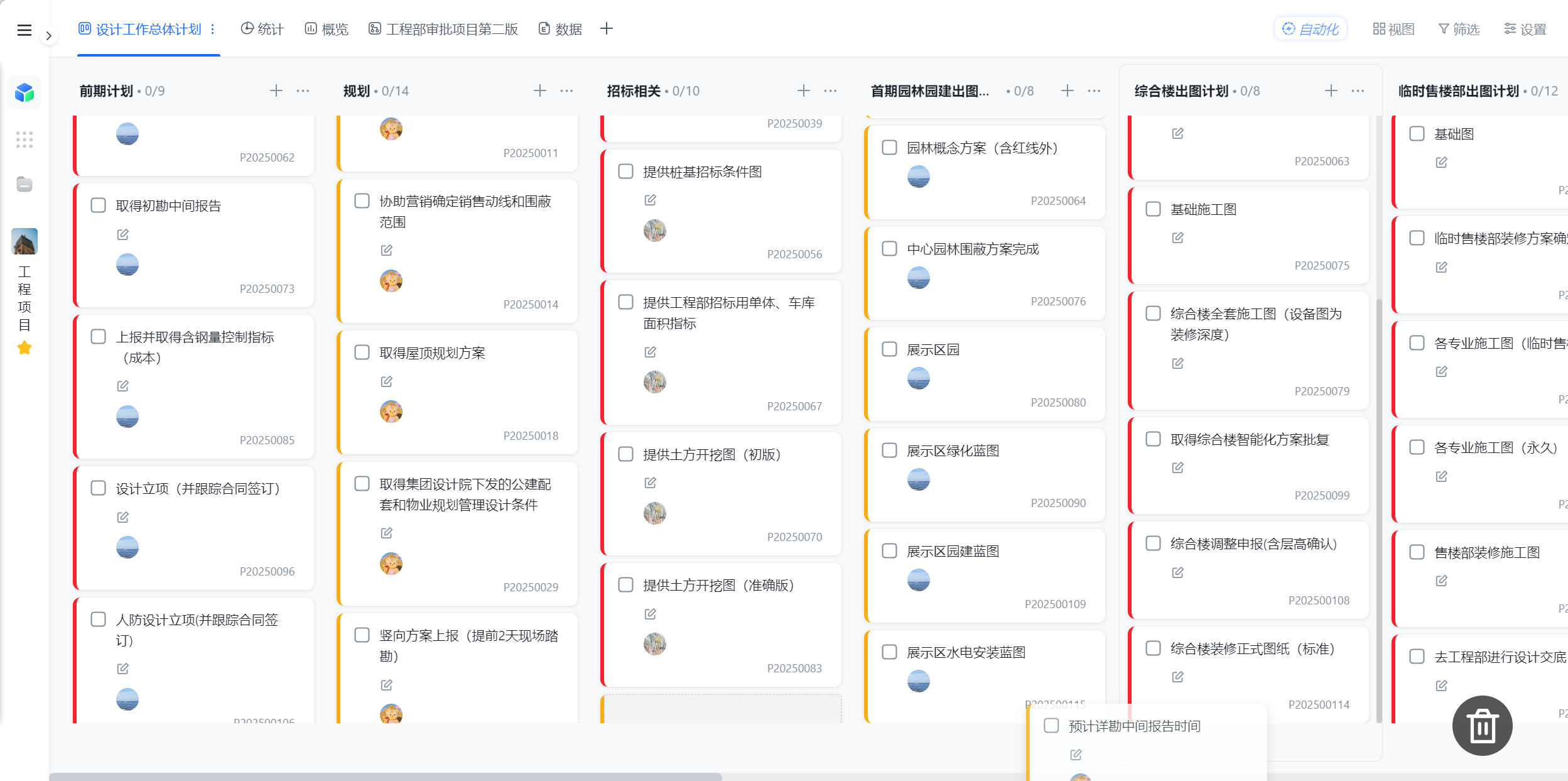Click edit icon on 设计立项 card

point(123,517)
